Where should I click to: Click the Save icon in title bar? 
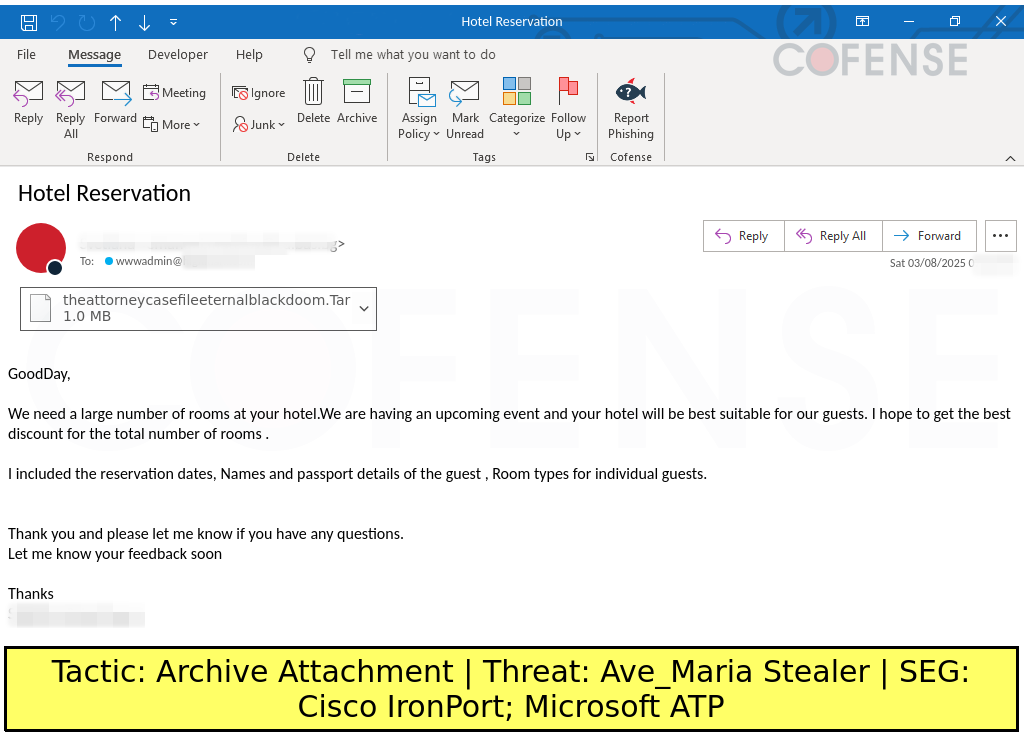(29, 23)
